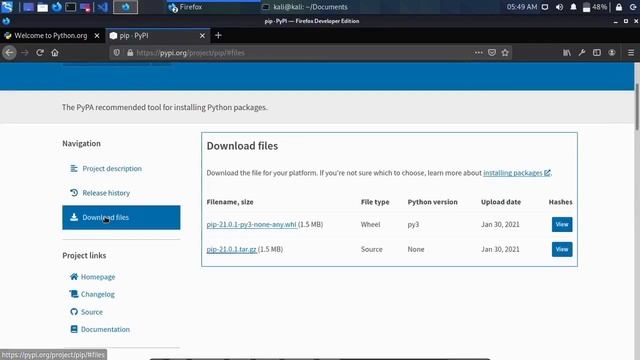
Task: Click the battery indicator showing 48%
Action: tap(595, 7)
